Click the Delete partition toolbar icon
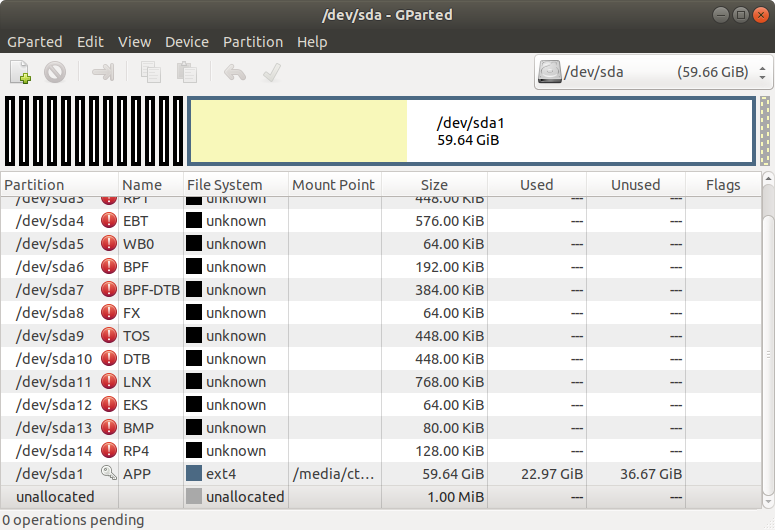 55,72
